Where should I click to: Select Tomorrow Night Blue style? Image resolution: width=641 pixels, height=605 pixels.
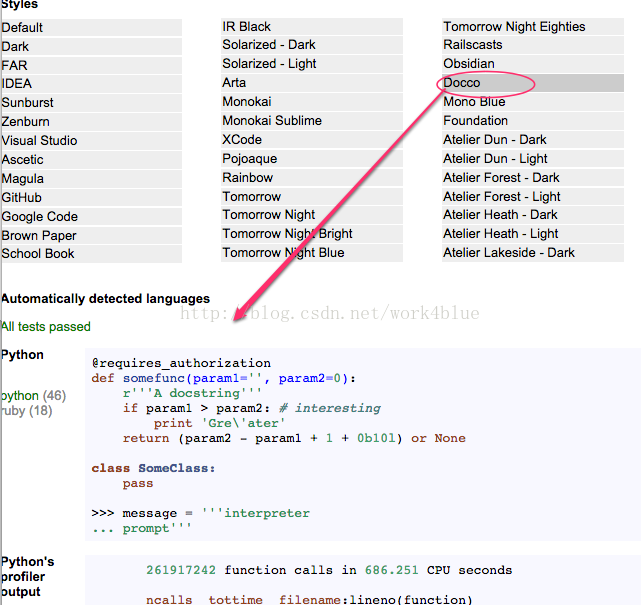pyautogui.click(x=312, y=253)
